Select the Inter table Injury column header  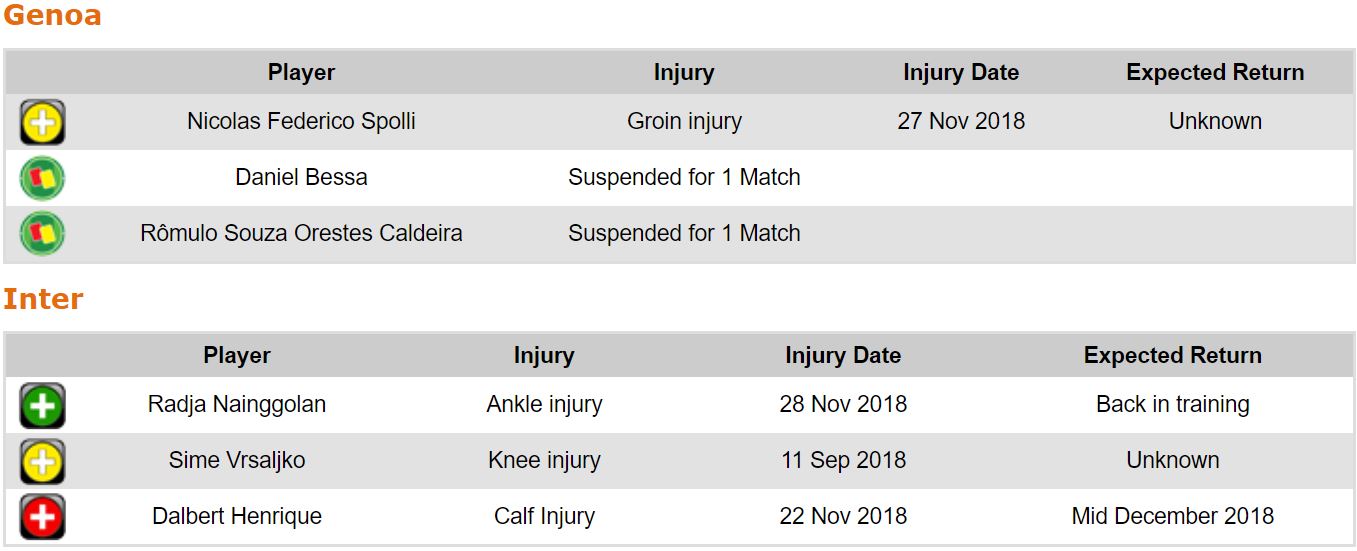(544, 356)
